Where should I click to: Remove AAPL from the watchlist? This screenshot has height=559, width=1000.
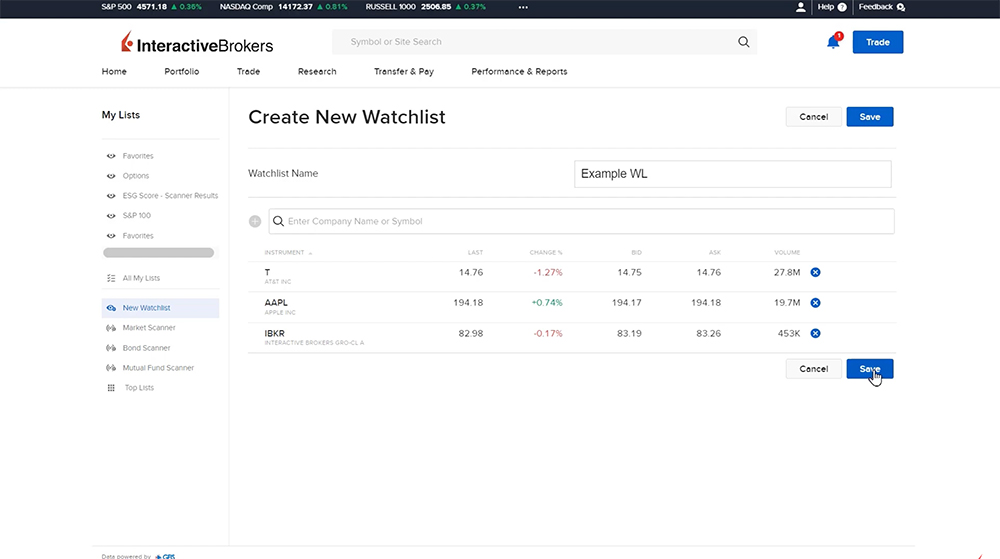[x=815, y=303]
